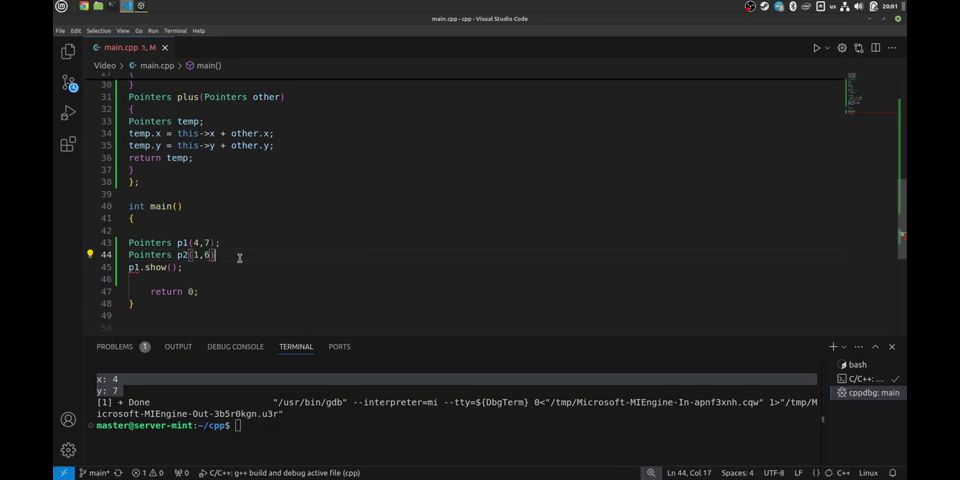Click the forwarded ports status item
The image size is (960, 480).
(x=182, y=473)
